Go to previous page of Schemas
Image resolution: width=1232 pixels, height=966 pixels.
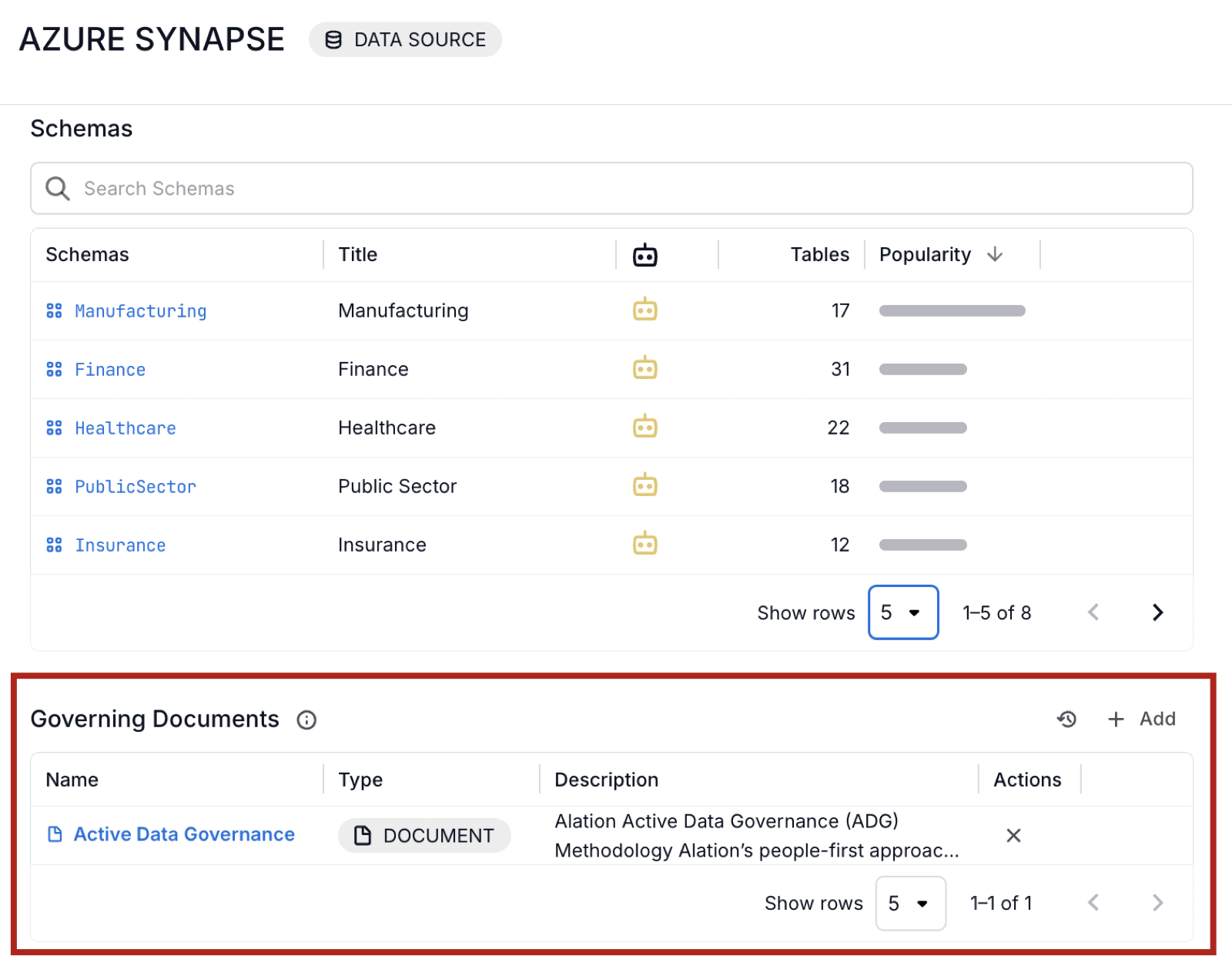coord(1093,612)
